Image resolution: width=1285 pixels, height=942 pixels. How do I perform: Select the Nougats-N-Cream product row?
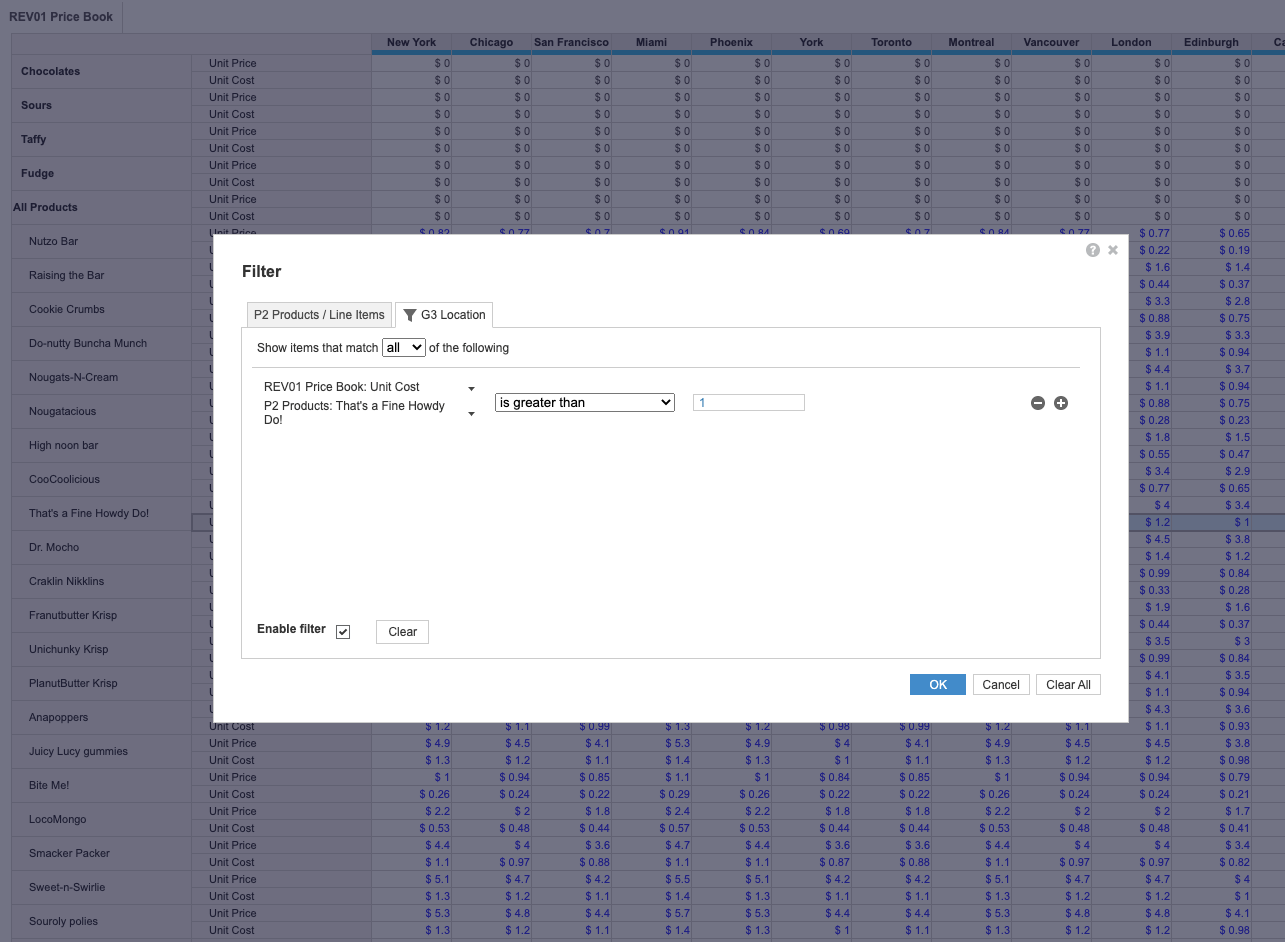tap(73, 377)
